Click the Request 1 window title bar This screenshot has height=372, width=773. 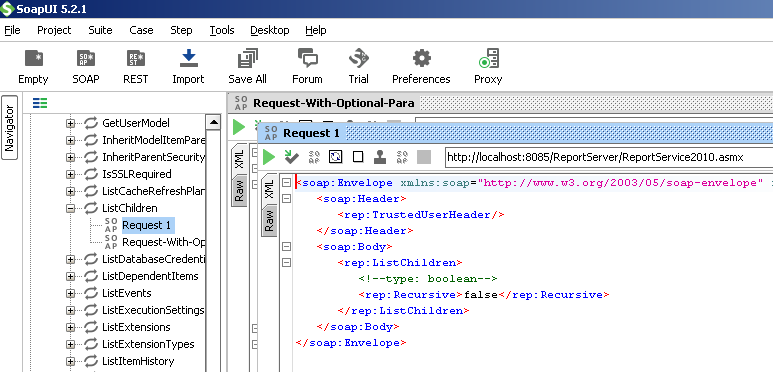click(515, 133)
